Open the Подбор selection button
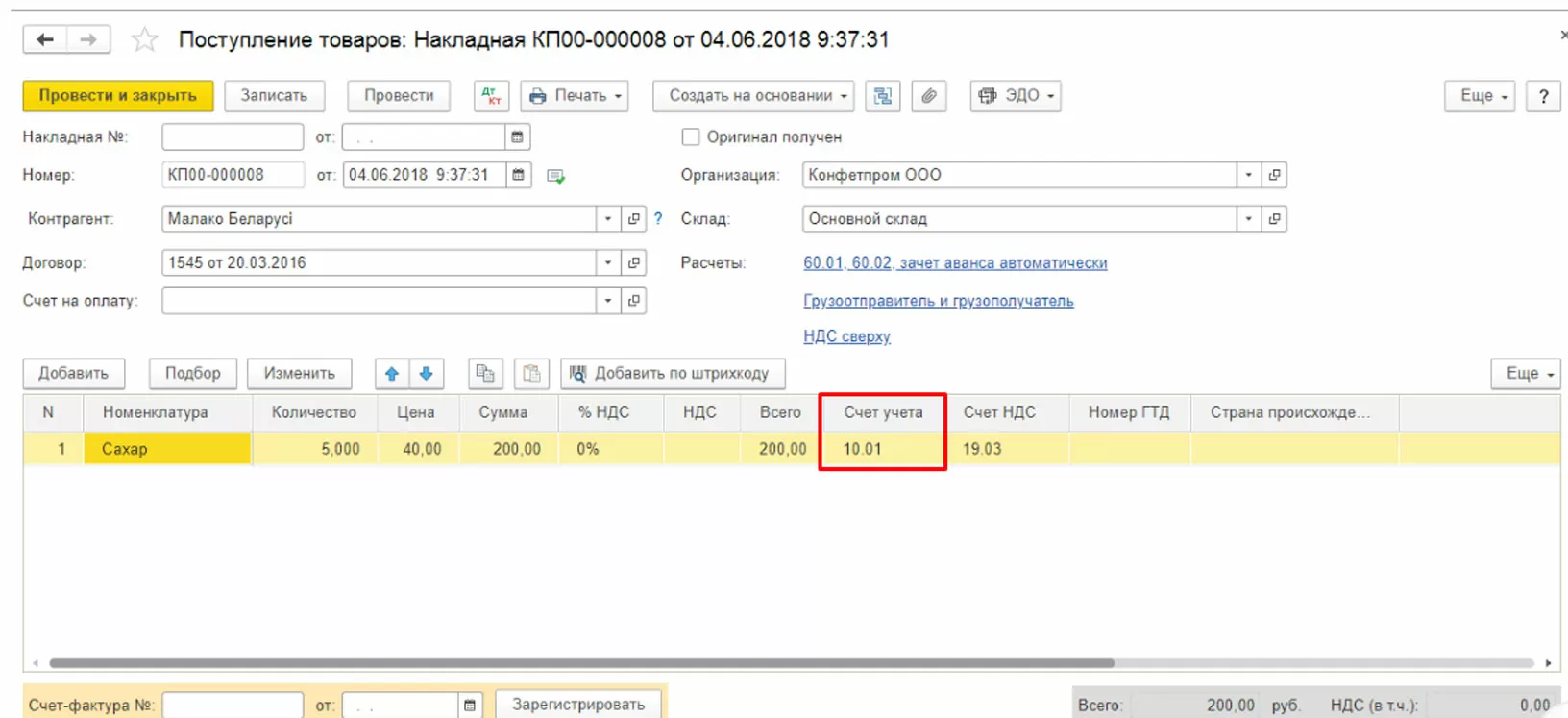 192,374
